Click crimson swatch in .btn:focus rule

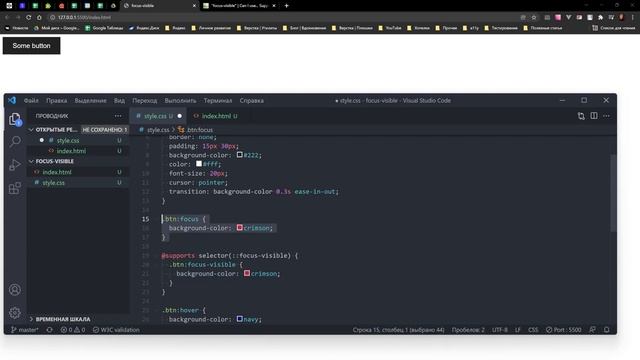coord(240,227)
